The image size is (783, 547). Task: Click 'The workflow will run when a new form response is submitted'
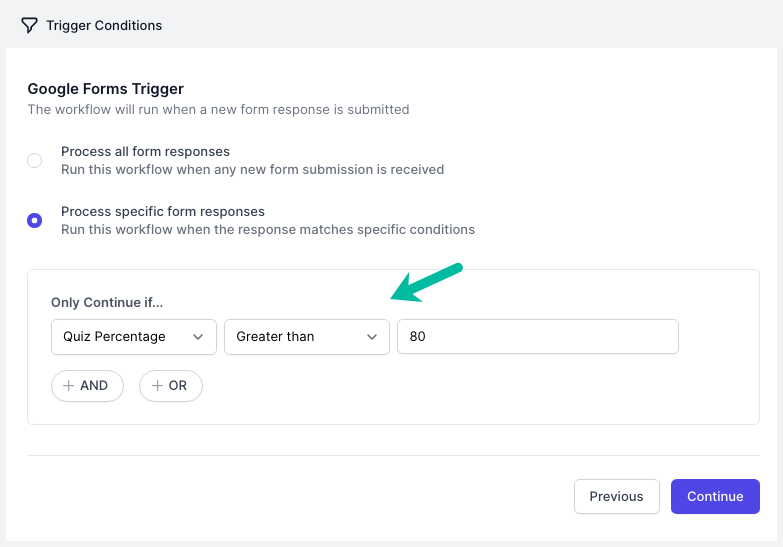(x=218, y=109)
